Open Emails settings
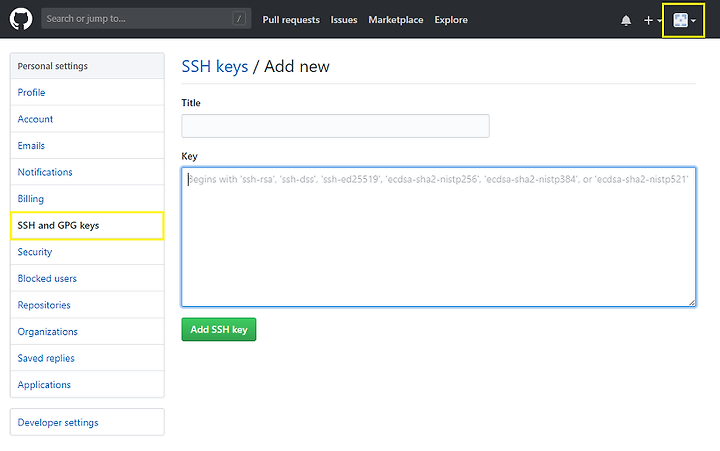The width and height of the screenshot is (720, 451). point(87,146)
